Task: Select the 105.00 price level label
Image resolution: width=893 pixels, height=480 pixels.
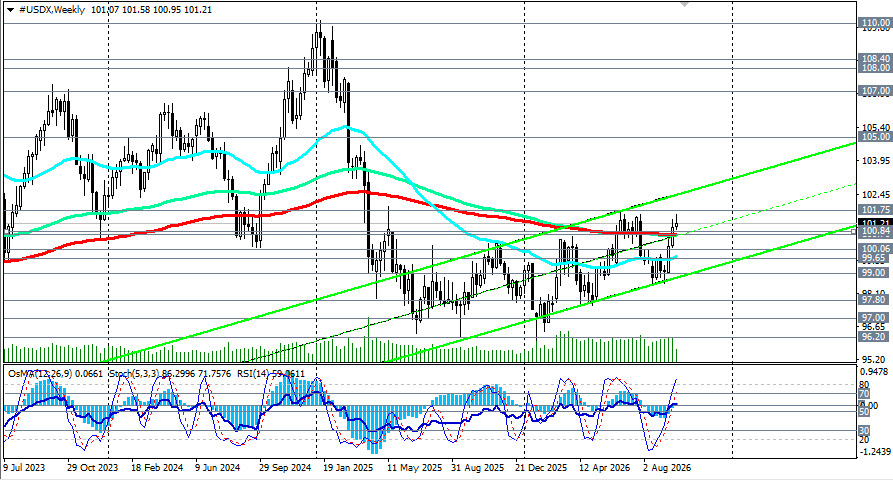Action: coord(875,137)
